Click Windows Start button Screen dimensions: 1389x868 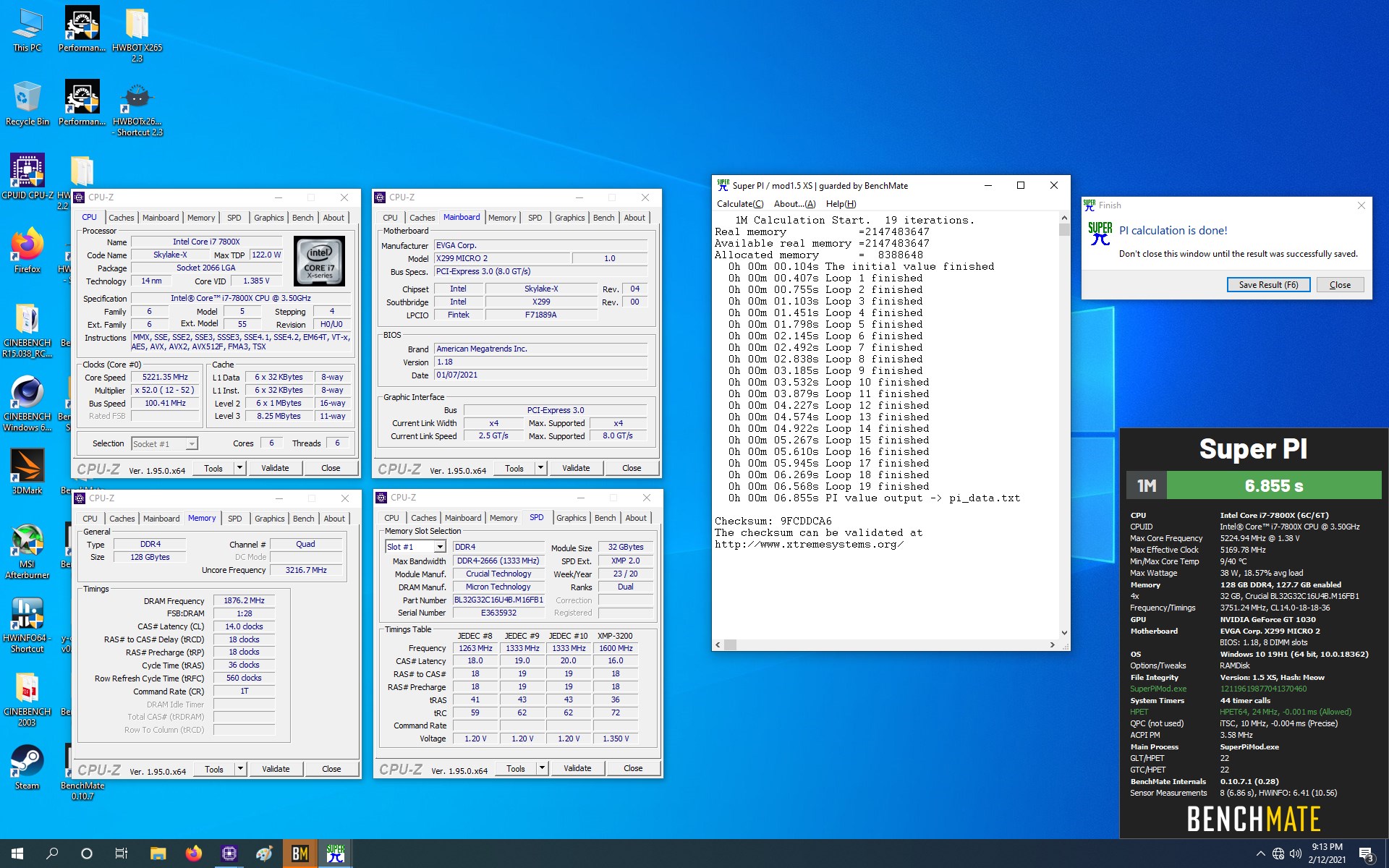click(17, 854)
